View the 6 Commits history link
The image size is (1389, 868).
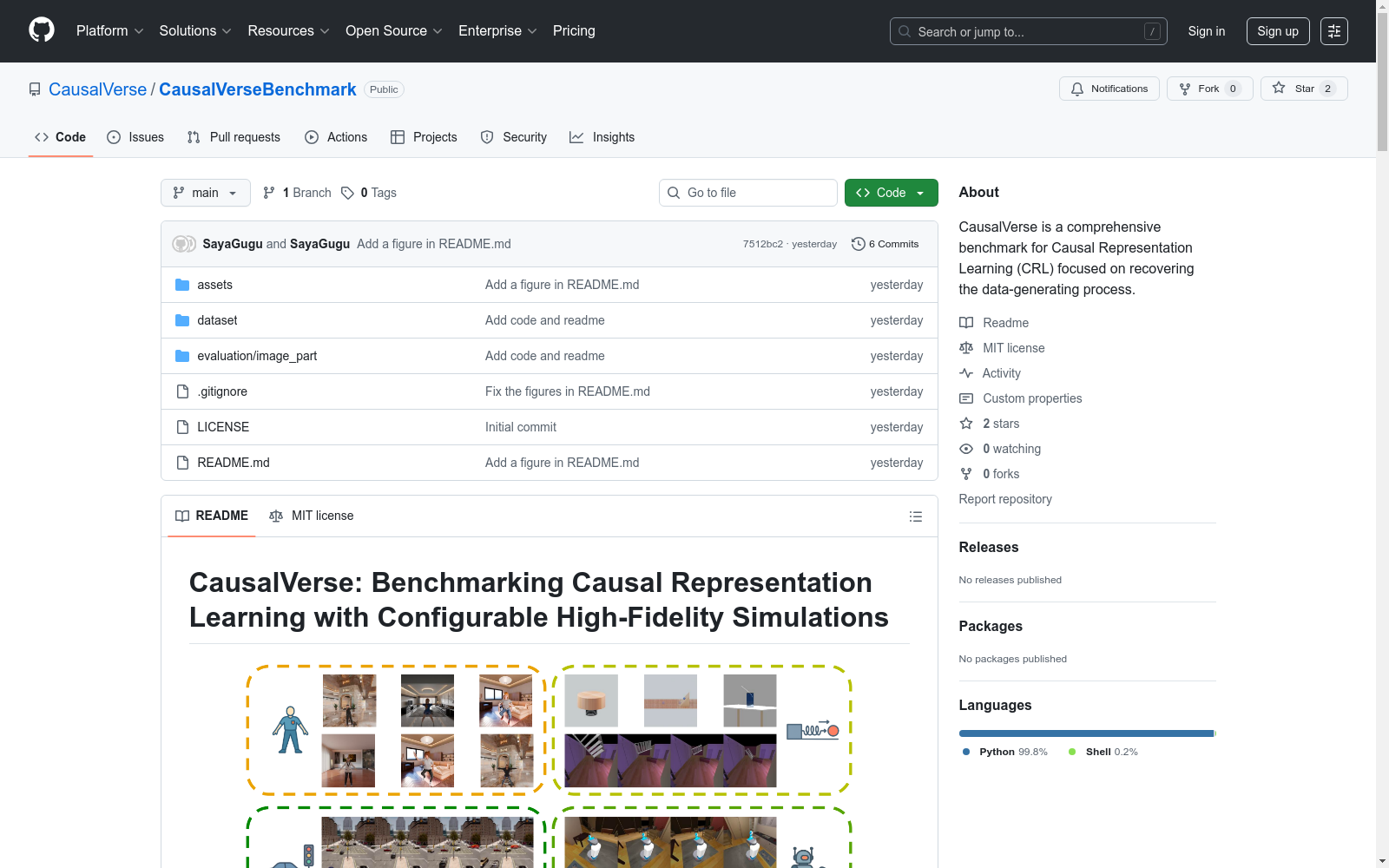click(x=885, y=244)
